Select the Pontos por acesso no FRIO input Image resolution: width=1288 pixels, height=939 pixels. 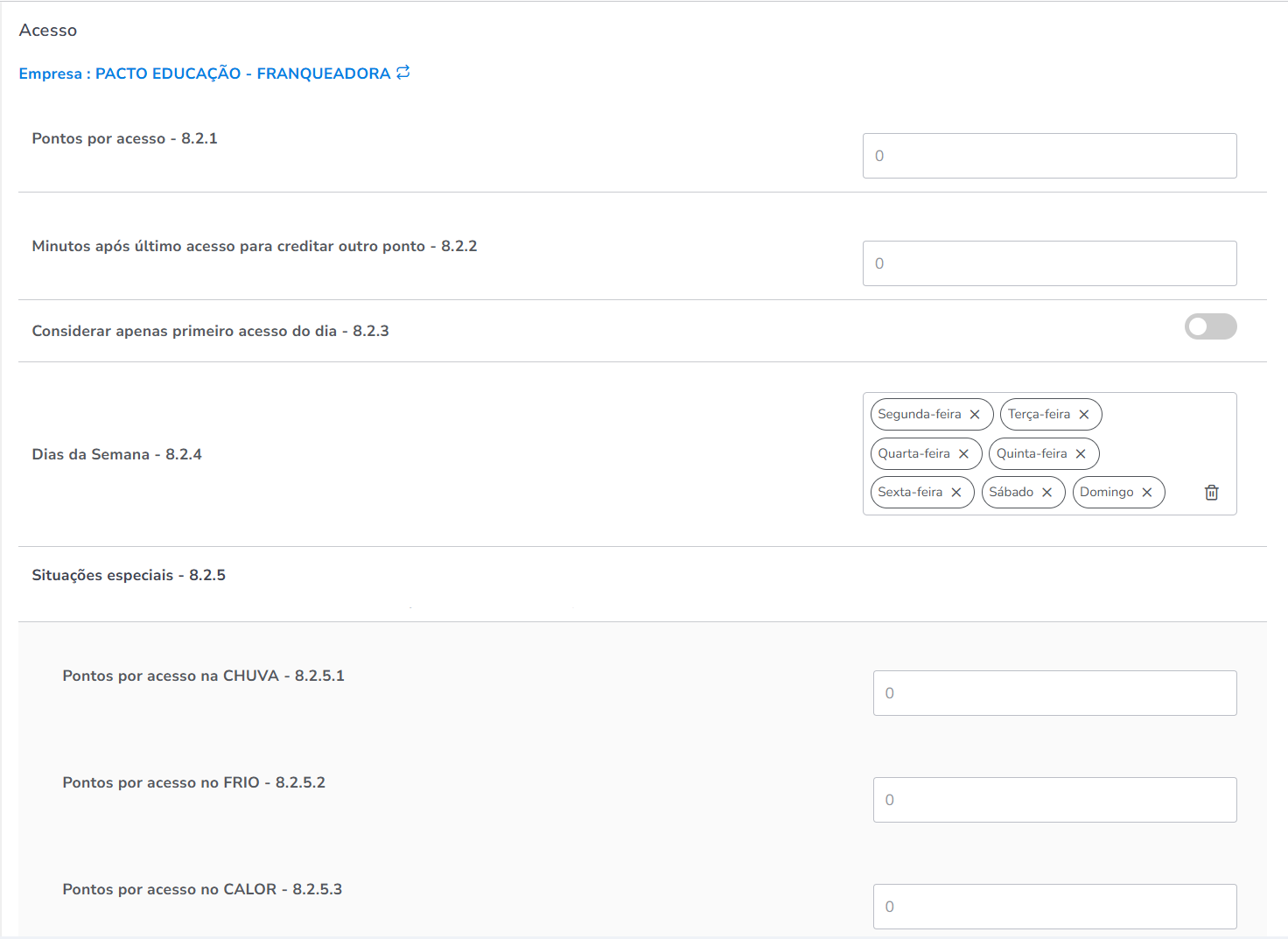[1054, 800]
